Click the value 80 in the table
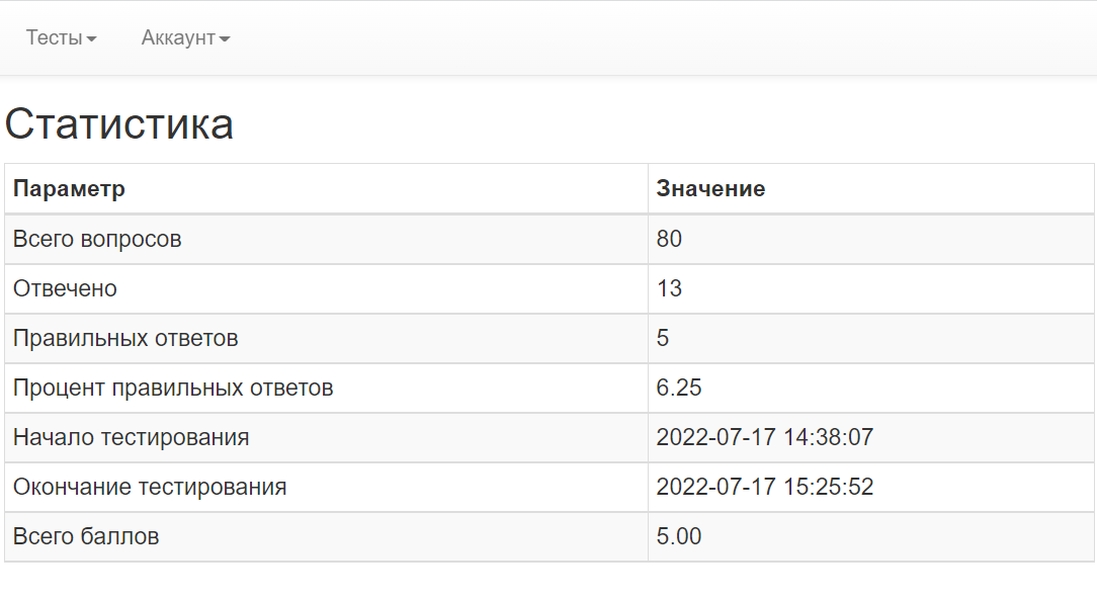 (668, 239)
